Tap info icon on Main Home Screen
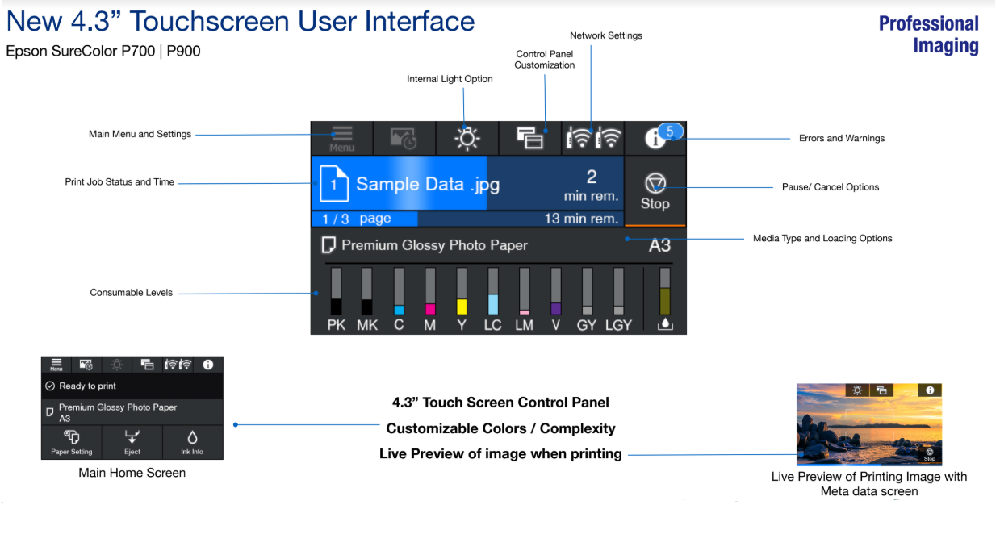 208,365
